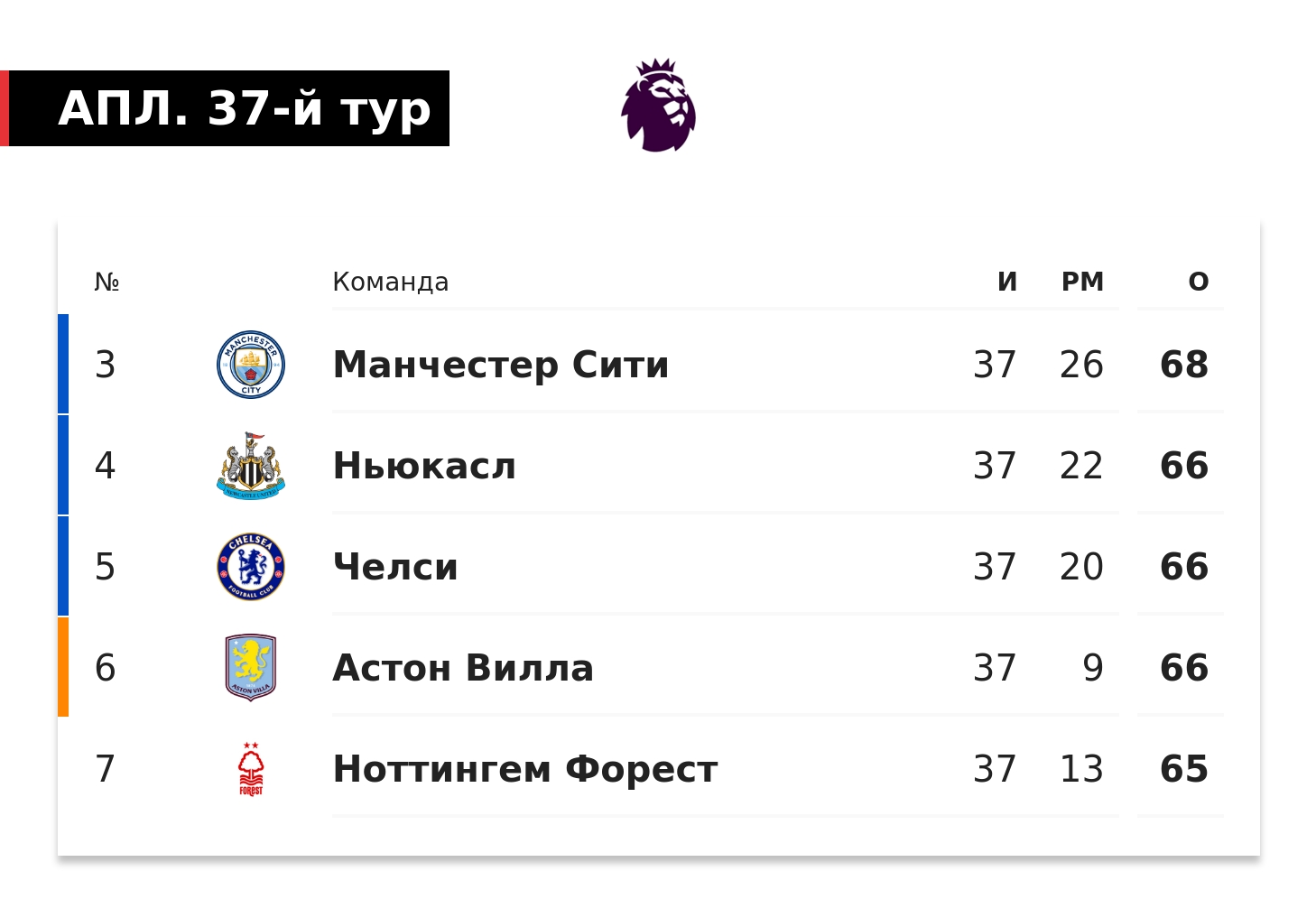Screen dimensions: 1316x899
Task: Click the Команда column header
Action: (x=390, y=282)
